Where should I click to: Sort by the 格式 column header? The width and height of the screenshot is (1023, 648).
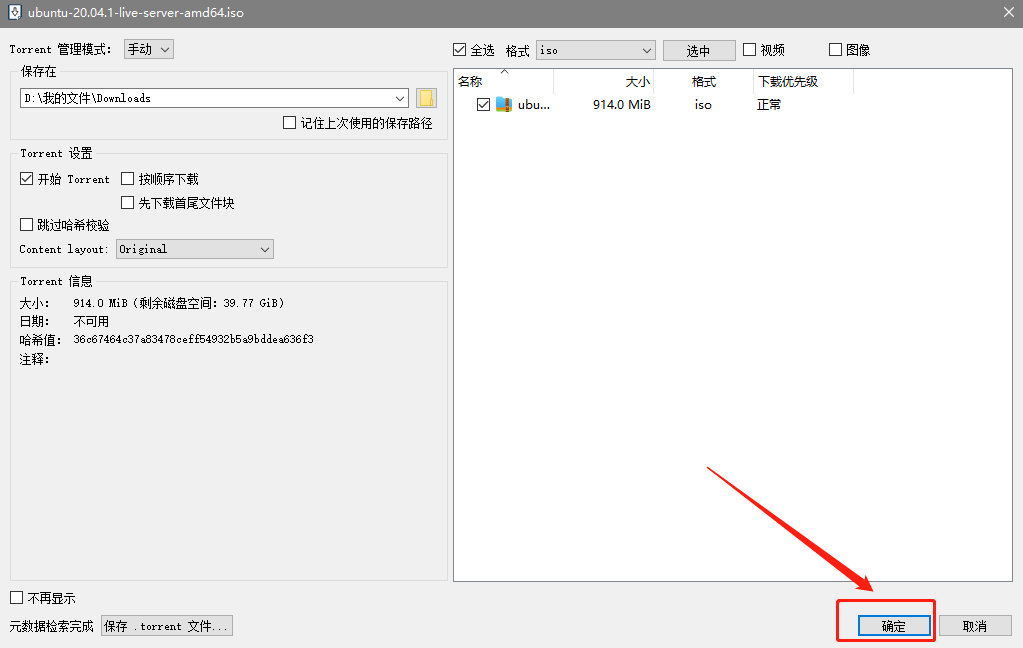(x=703, y=82)
